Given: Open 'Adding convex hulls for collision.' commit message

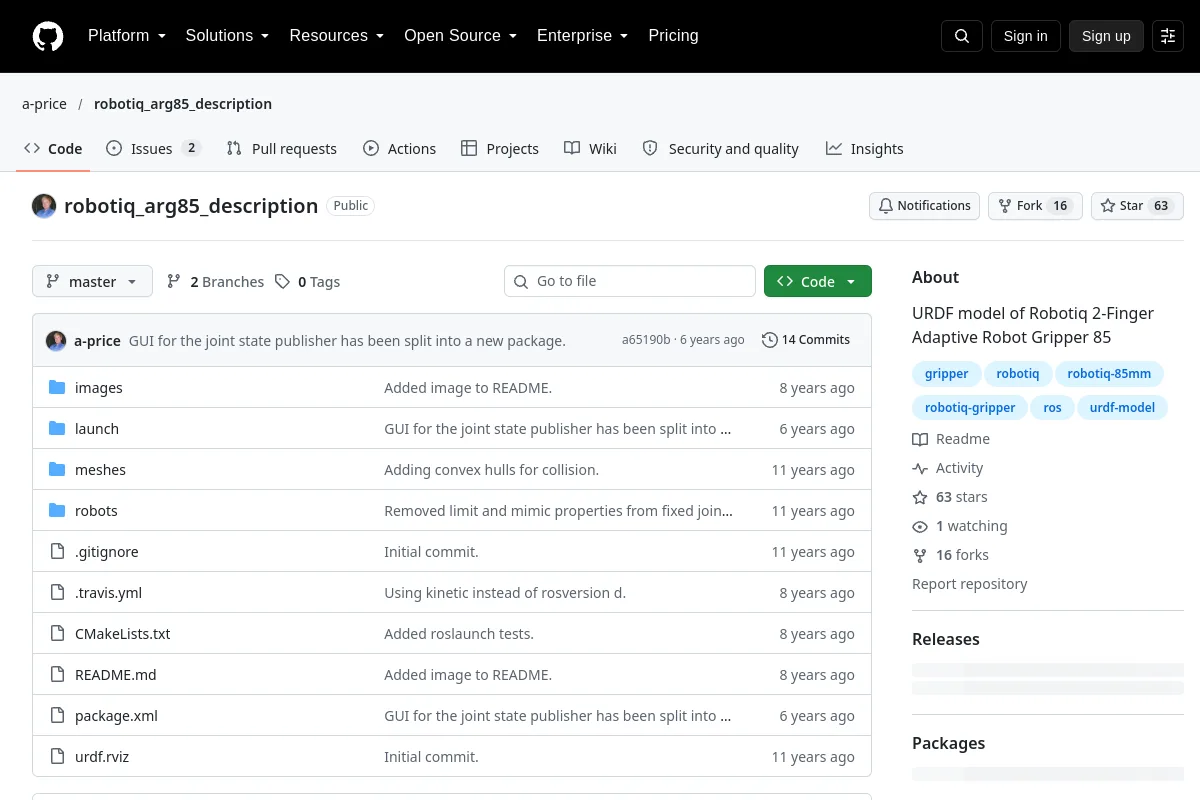Looking at the screenshot, I should [491, 470].
